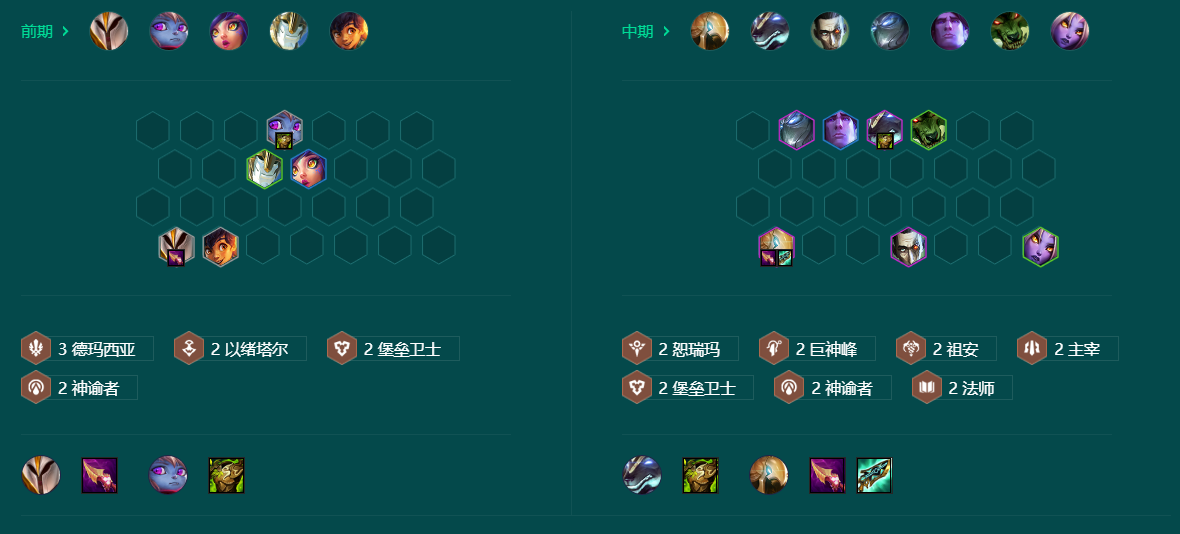Click the teal blade item icon in mid-game item row

point(874,475)
